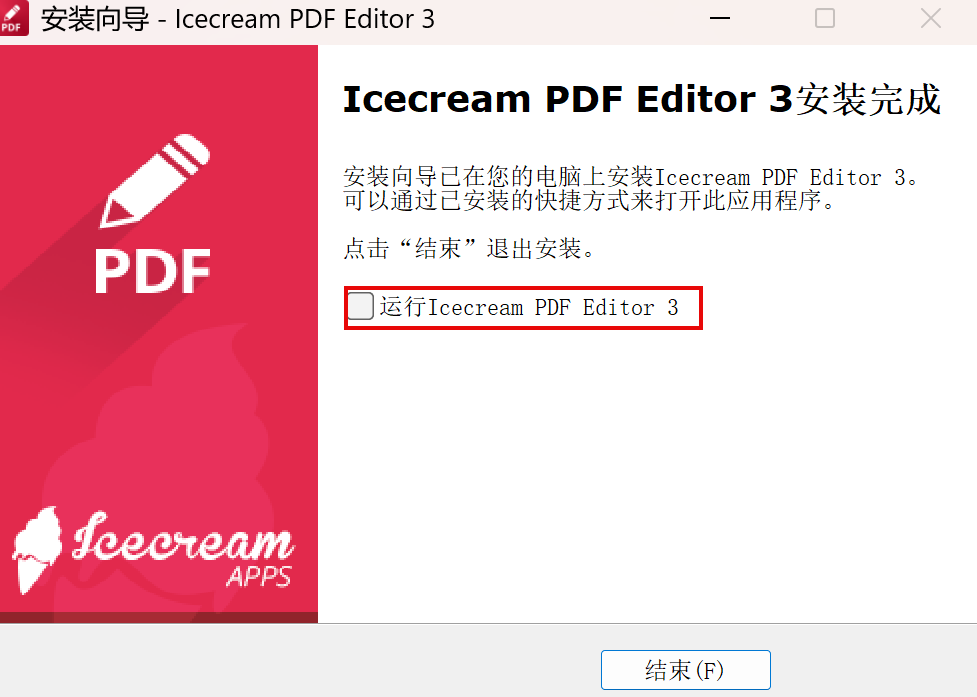This screenshot has width=977, height=697.
Task: Click the disabled maximize window icon
Action: pos(825,19)
